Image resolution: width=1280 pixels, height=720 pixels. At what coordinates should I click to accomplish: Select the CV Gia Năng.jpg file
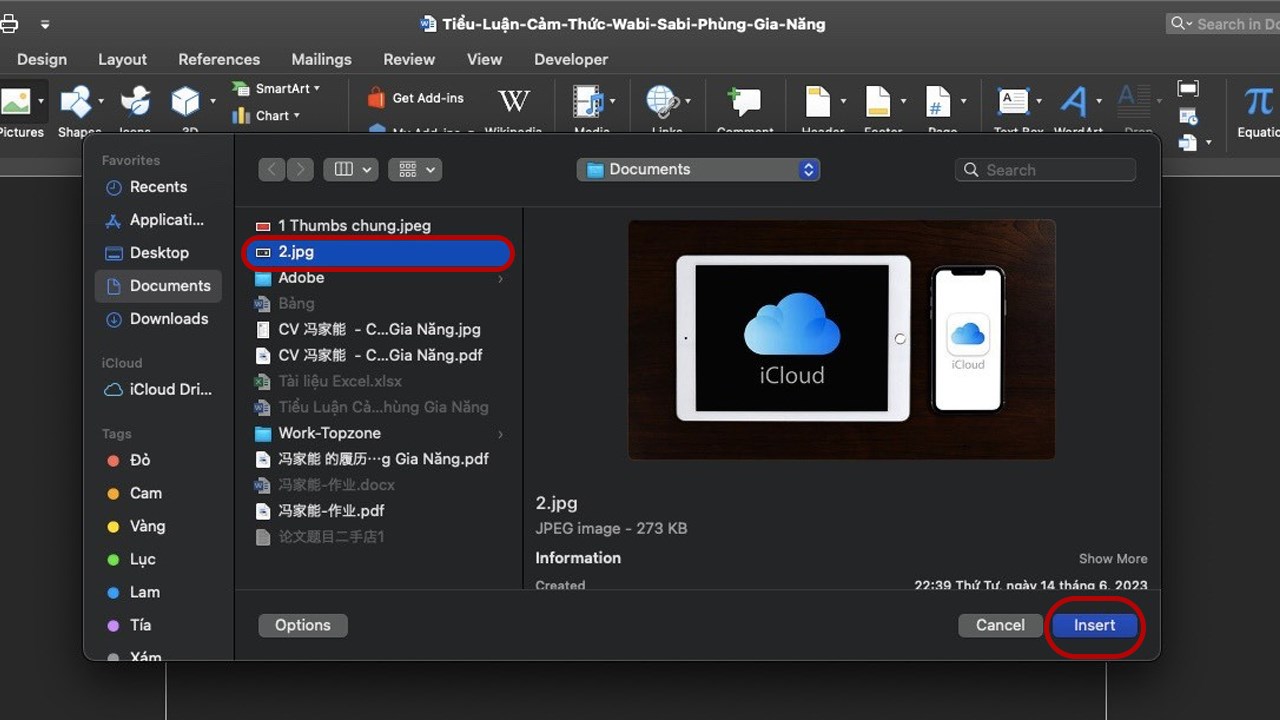coord(378,329)
